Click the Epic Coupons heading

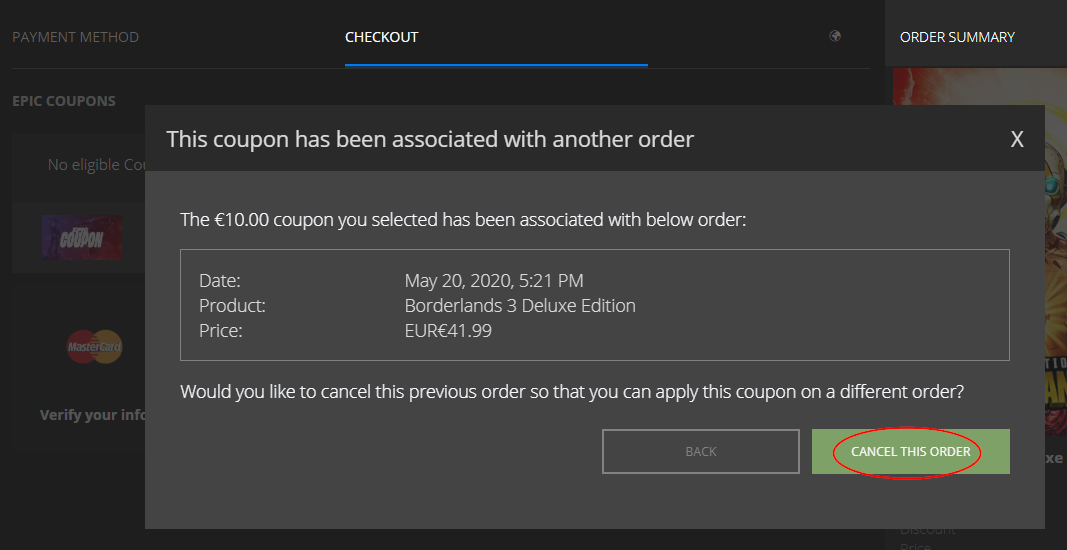pos(64,101)
